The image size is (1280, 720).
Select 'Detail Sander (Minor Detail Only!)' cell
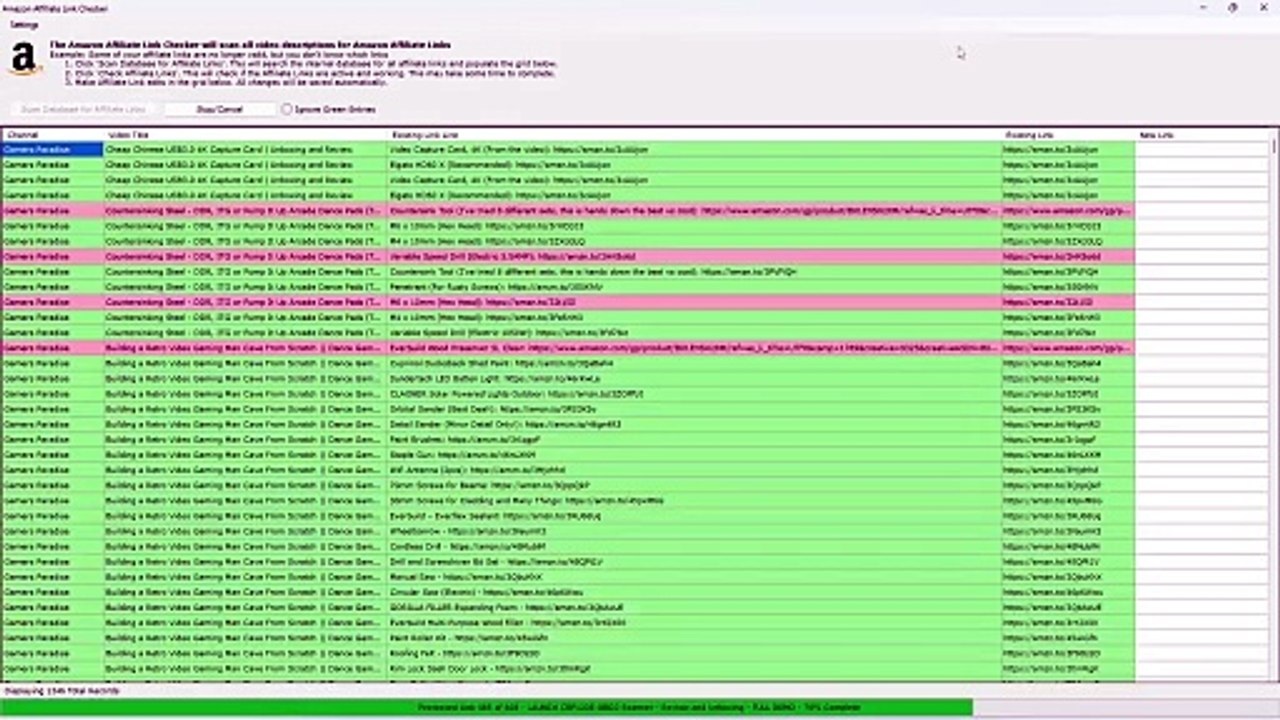[x=695, y=424]
